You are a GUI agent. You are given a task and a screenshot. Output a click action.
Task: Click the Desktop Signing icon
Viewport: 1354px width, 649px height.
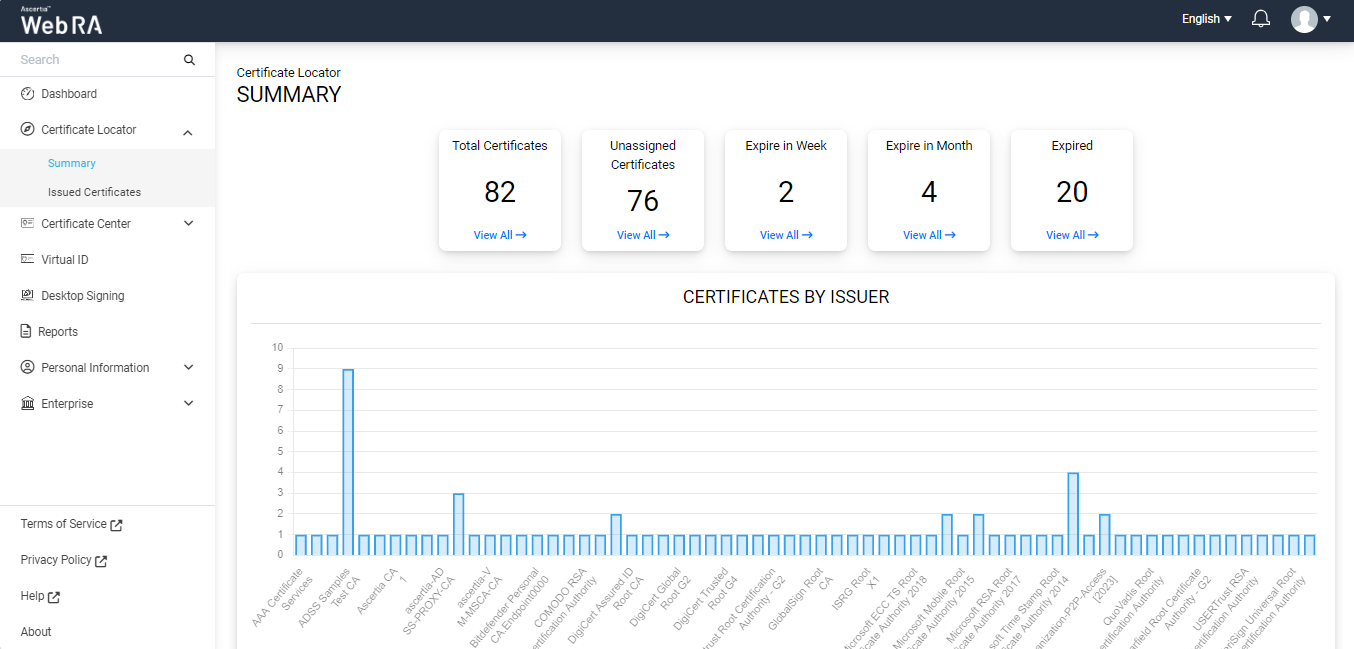tap(28, 296)
